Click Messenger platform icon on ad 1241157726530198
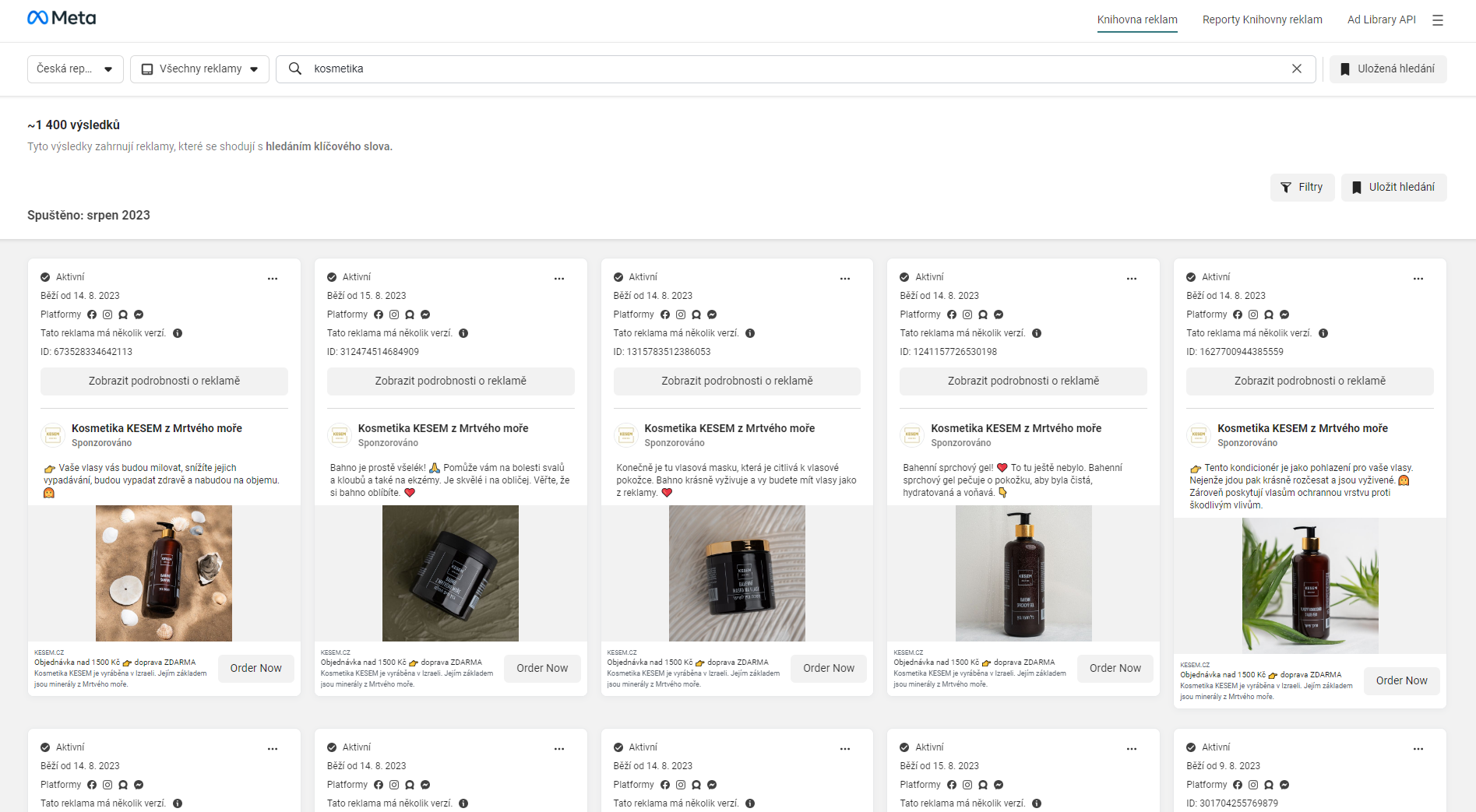1476x812 pixels. coord(999,315)
